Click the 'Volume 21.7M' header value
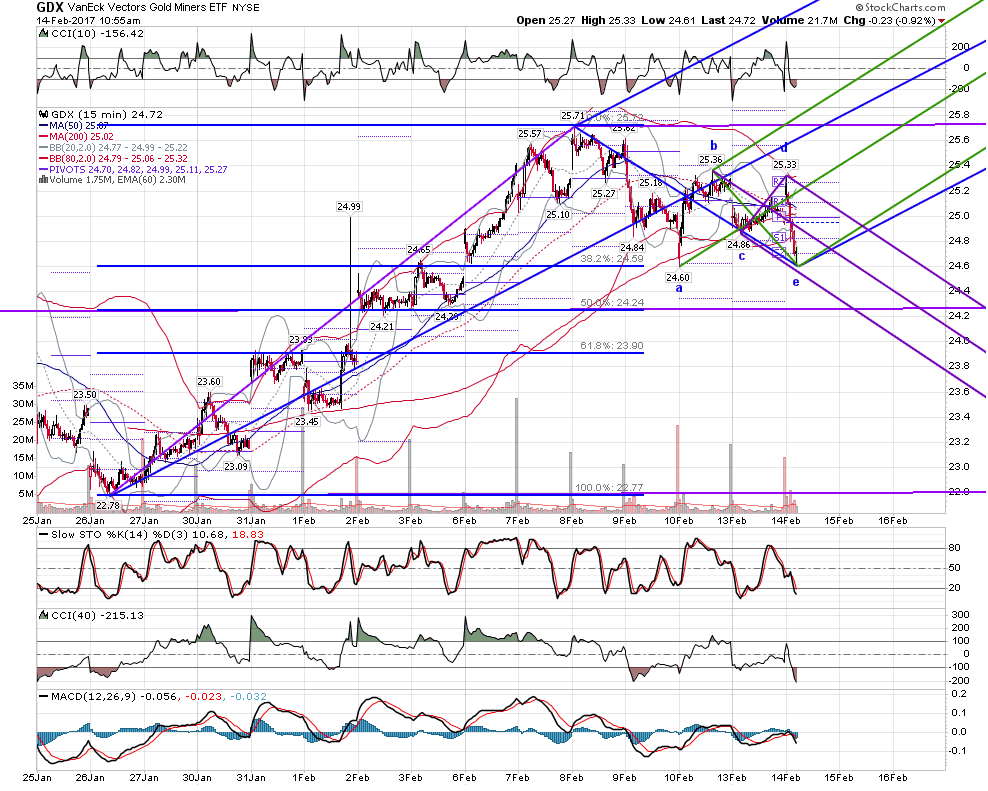This screenshot has width=988, height=791. coord(800,20)
